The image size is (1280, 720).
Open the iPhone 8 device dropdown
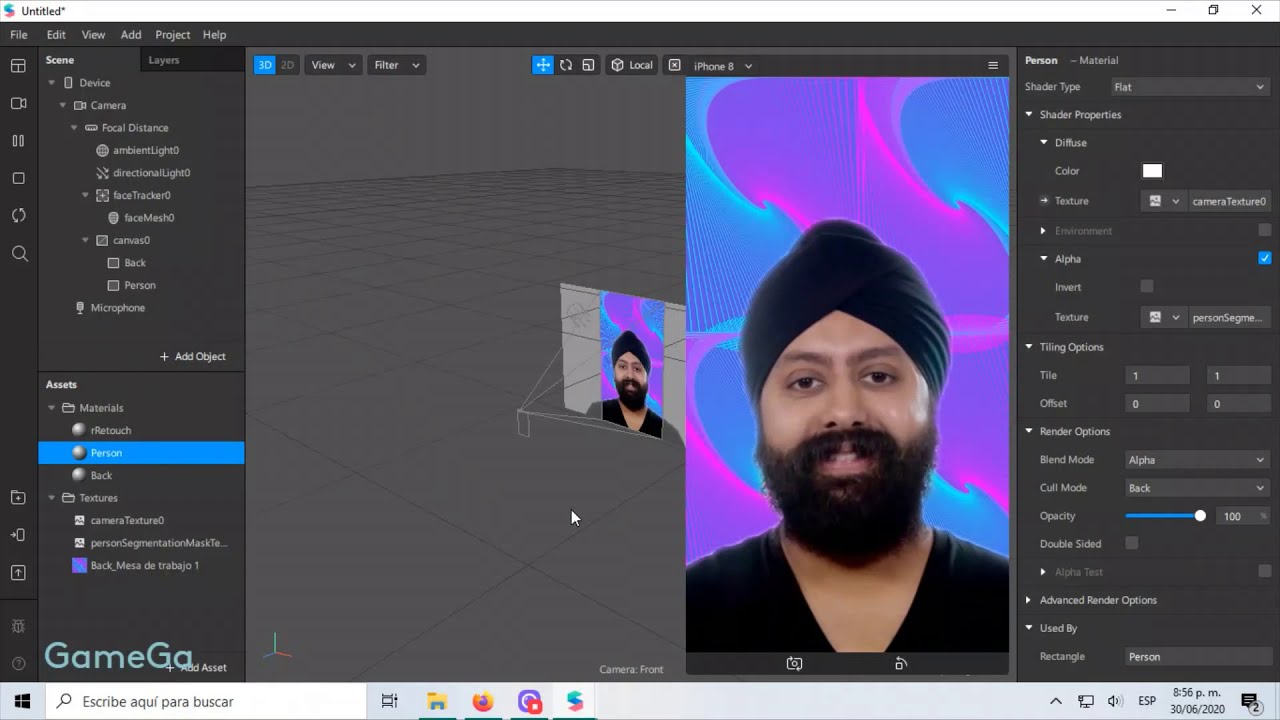[x=723, y=66]
